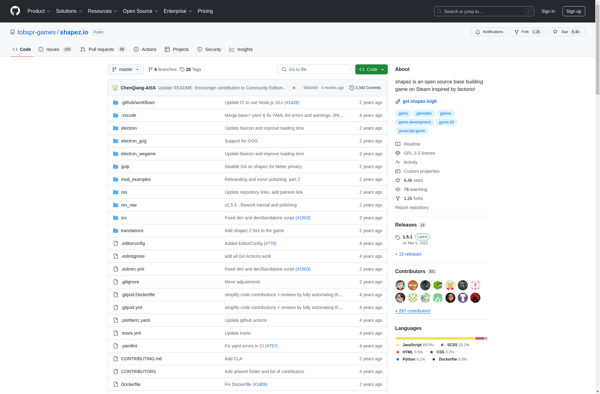Screen dimensions: 600x394
Task: Open the translations folder
Action: click(x=132, y=231)
